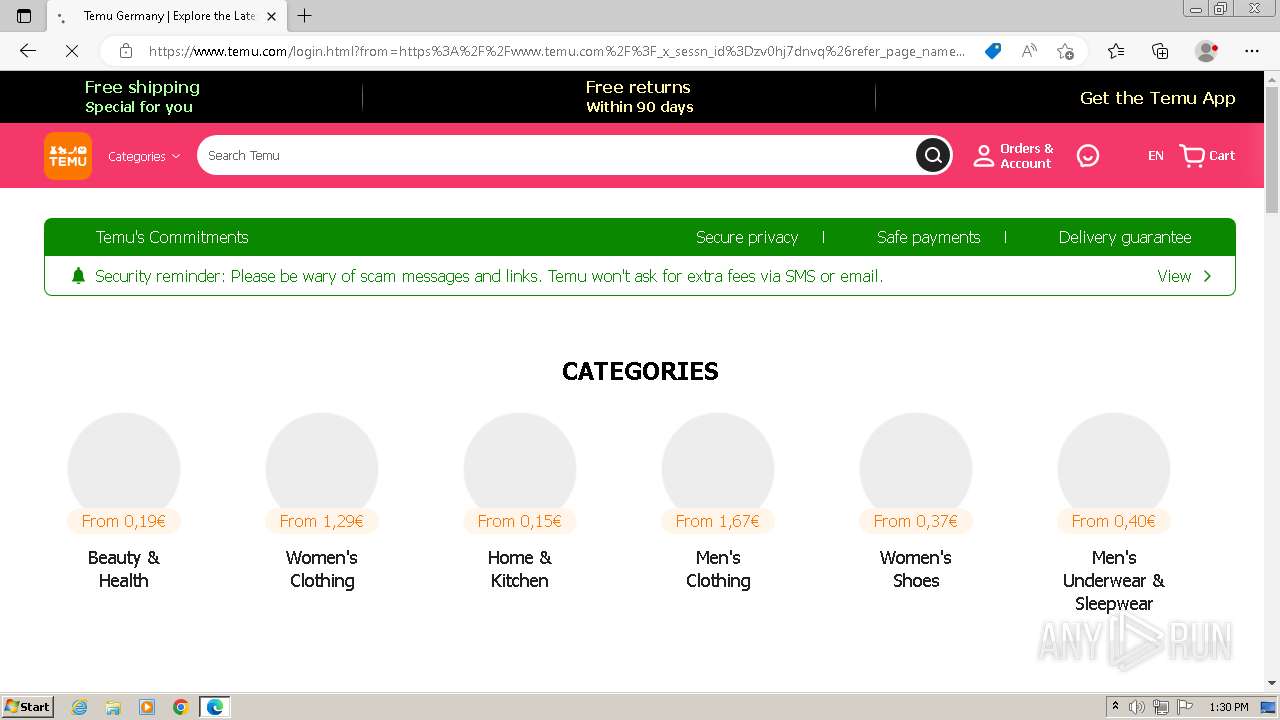Open Edge settings and more menu
This screenshot has width=1280, height=720.
[x=1252, y=51]
